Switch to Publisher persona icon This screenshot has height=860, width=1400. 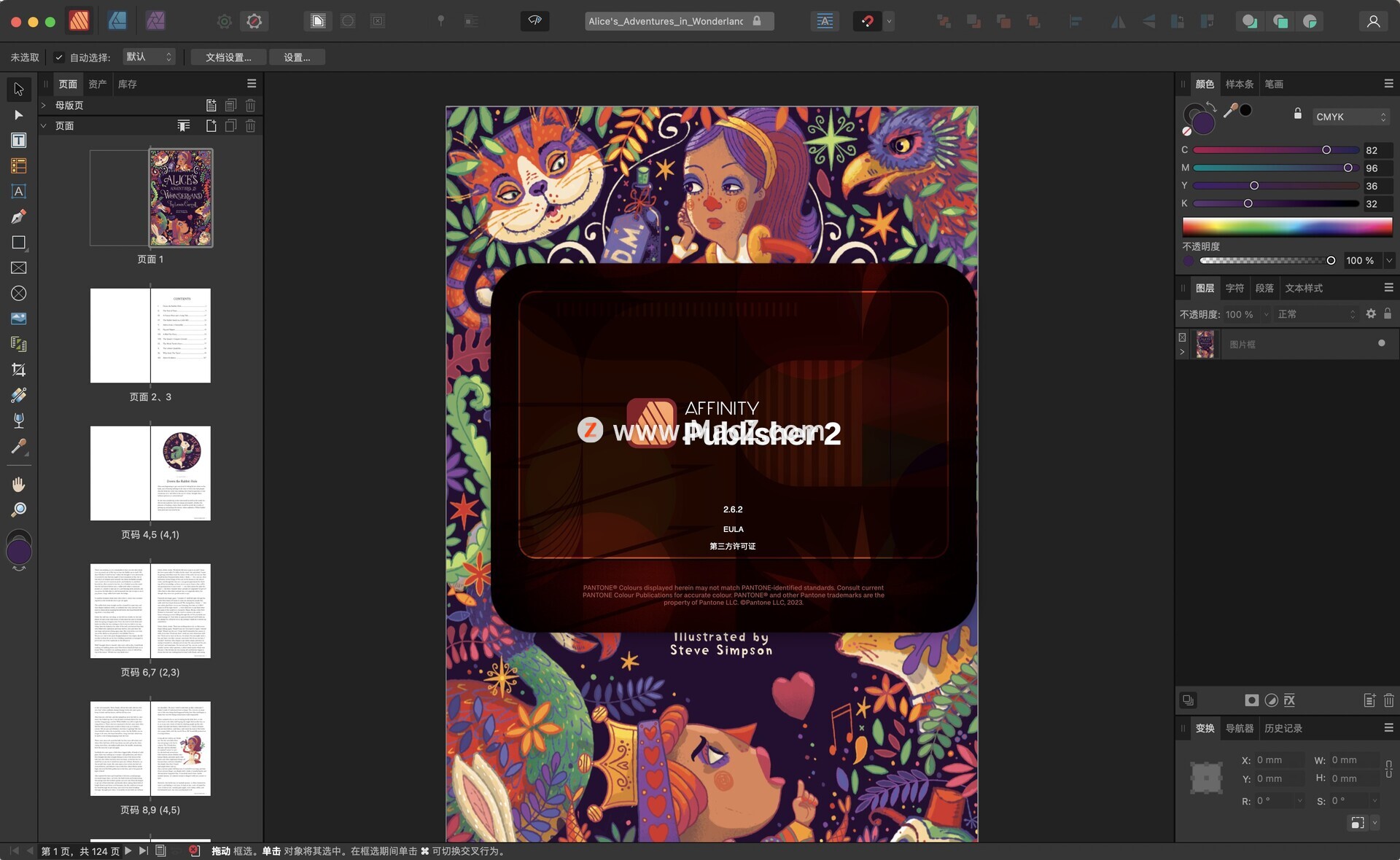[x=79, y=21]
